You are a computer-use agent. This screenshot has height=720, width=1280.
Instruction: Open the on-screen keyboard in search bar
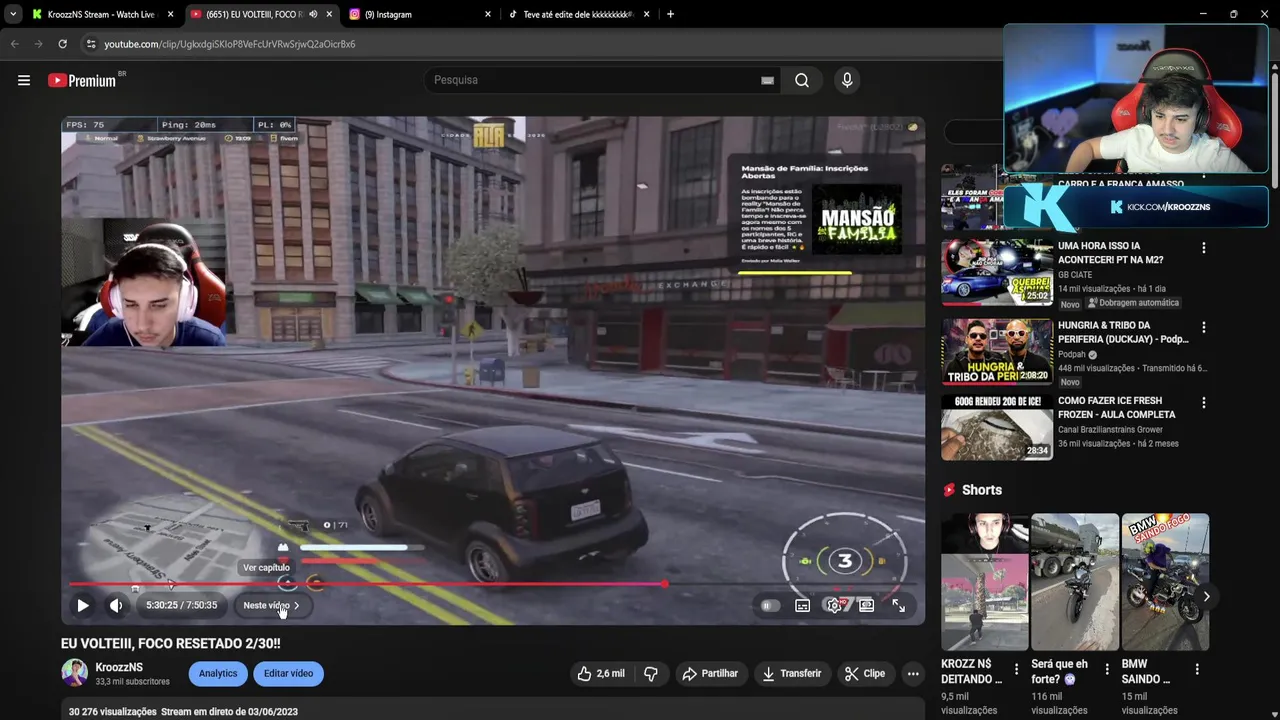tap(767, 80)
